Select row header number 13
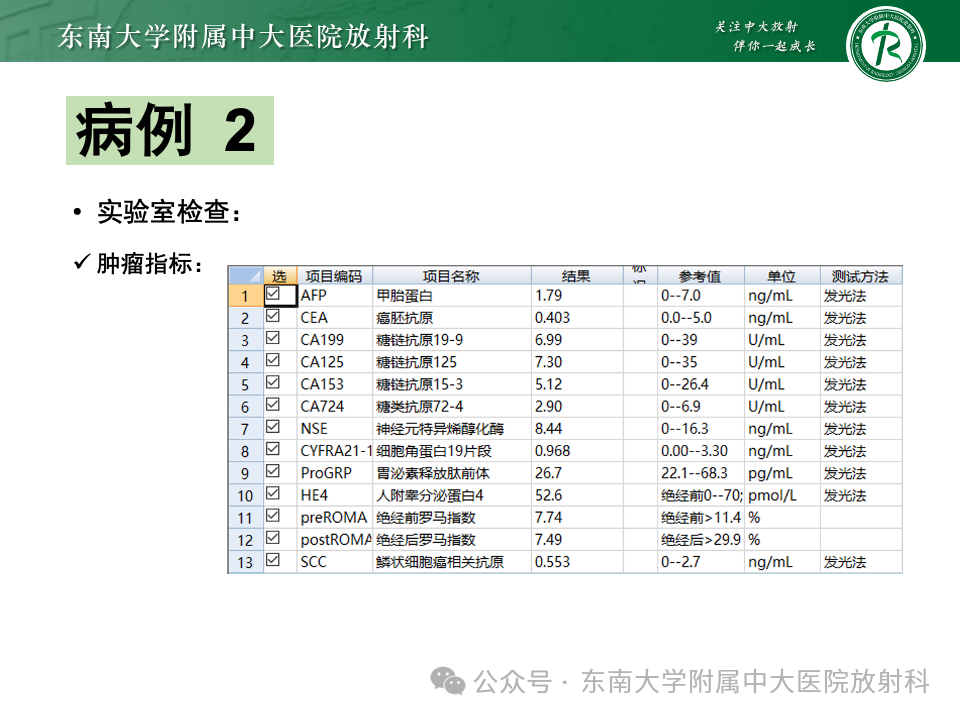Image resolution: width=960 pixels, height=720 pixels. pos(246,562)
